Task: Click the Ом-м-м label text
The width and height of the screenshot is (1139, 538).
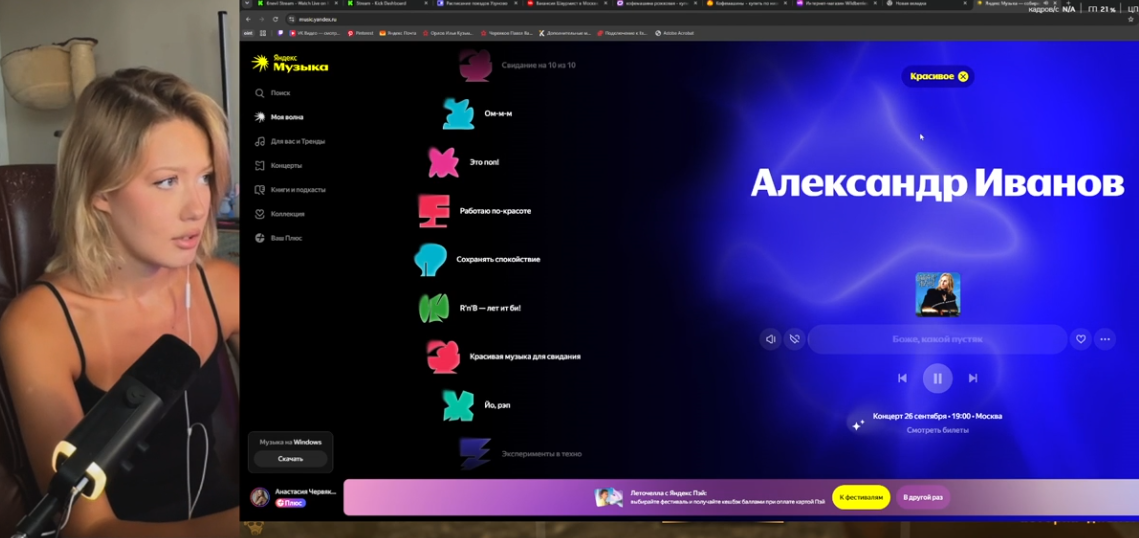Action: 498,114
